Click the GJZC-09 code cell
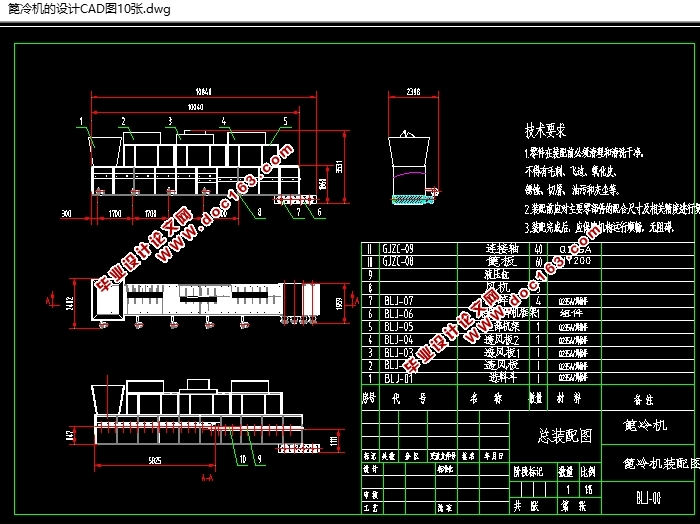 pos(398,249)
